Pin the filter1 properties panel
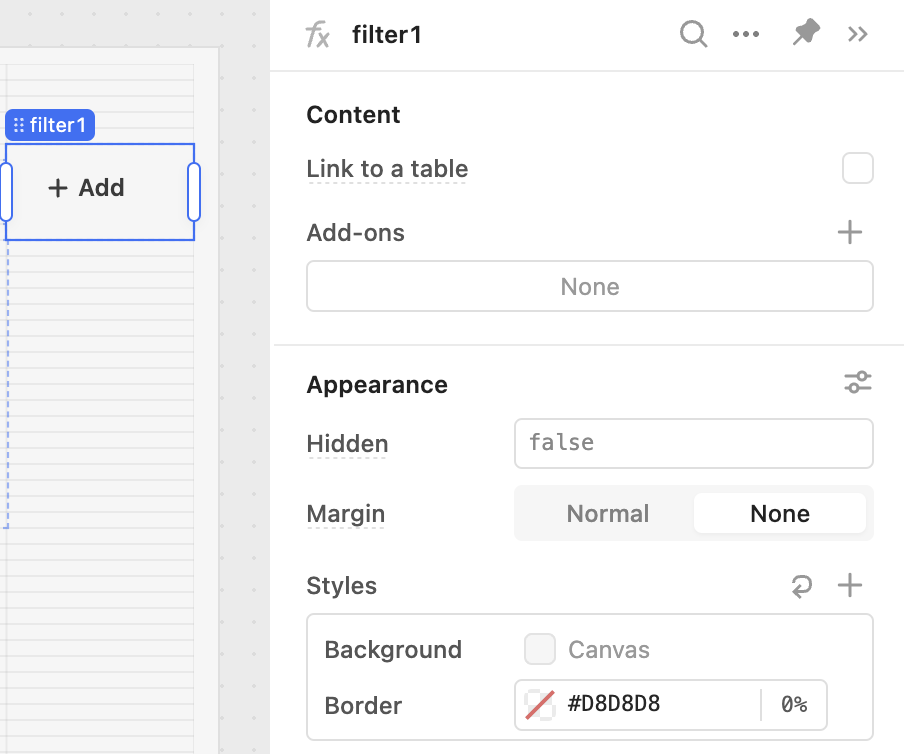The image size is (904, 754). click(x=805, y=34)
